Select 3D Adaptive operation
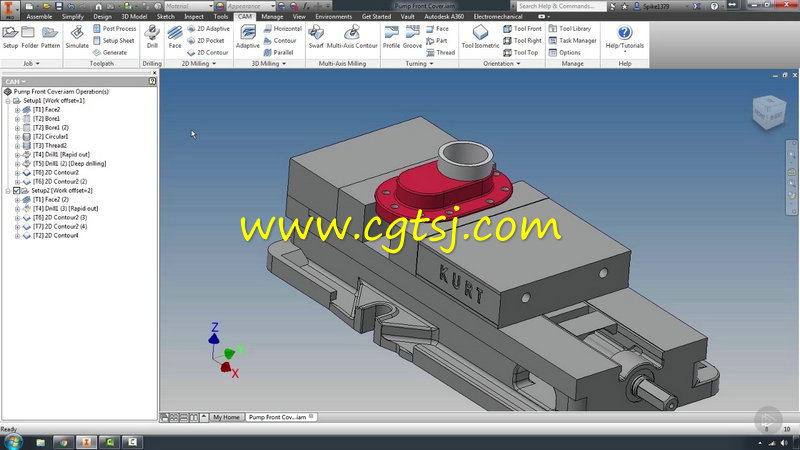Viewport: 800px width, 450px height. click(247, 37)
